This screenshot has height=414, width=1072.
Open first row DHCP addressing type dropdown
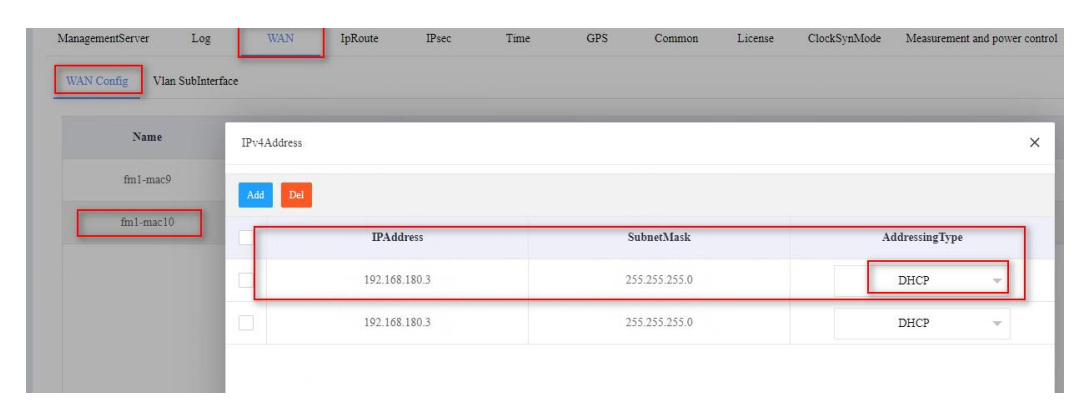(x=921, y=281)
